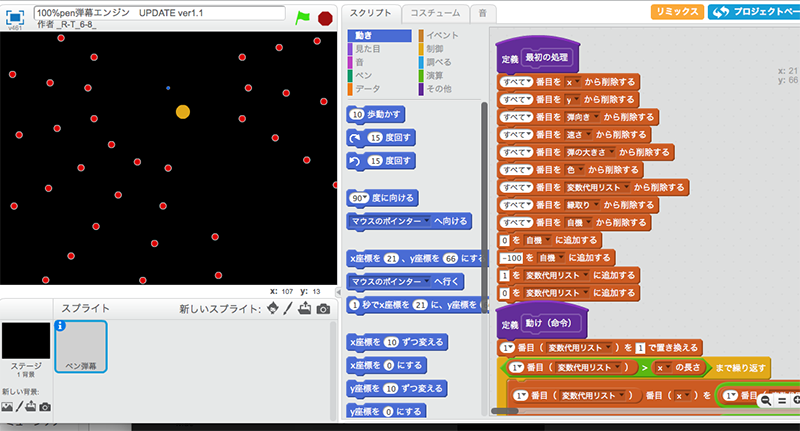Image resolution: width=800 pixels, height=431 pixels.
Task: Open the 速さ list dropdown
Action: 578,135
